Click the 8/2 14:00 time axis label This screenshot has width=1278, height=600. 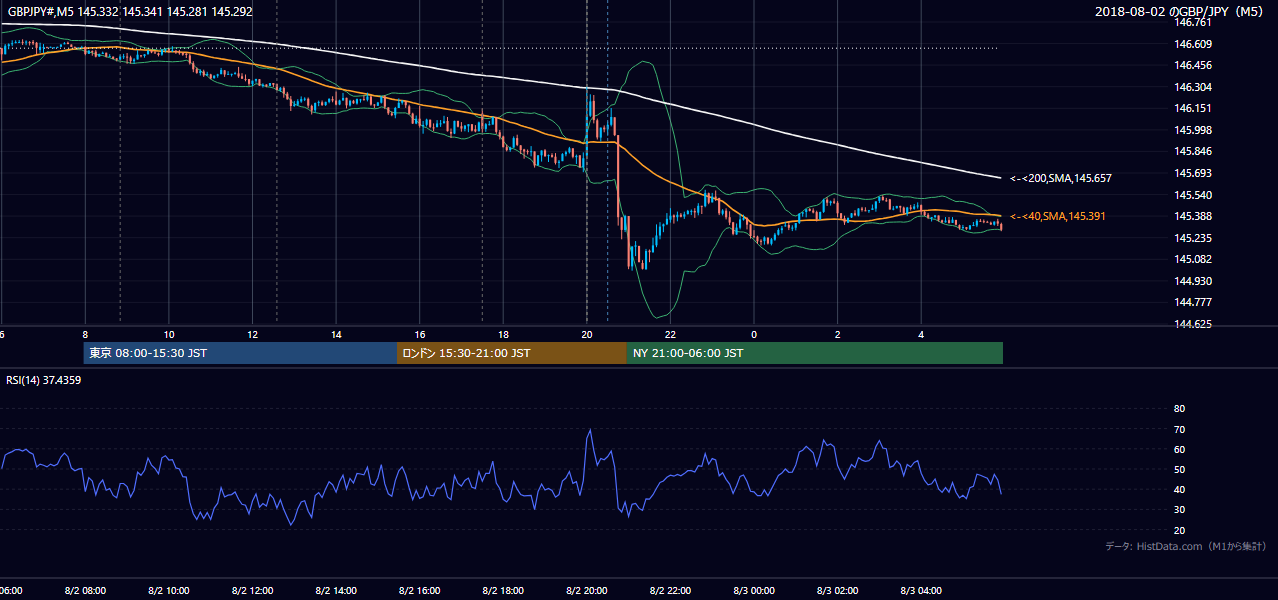[x=336, y=591]
